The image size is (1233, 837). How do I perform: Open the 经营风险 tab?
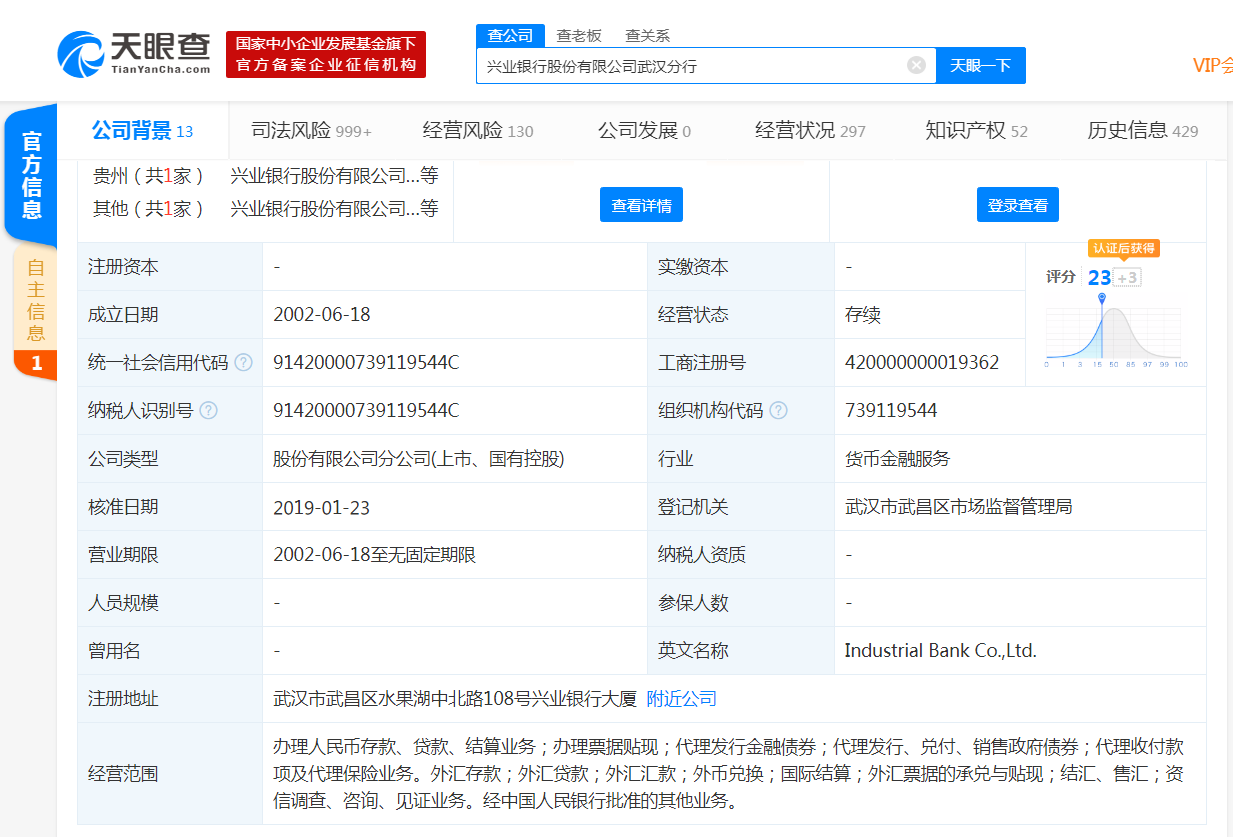[478, 131]
